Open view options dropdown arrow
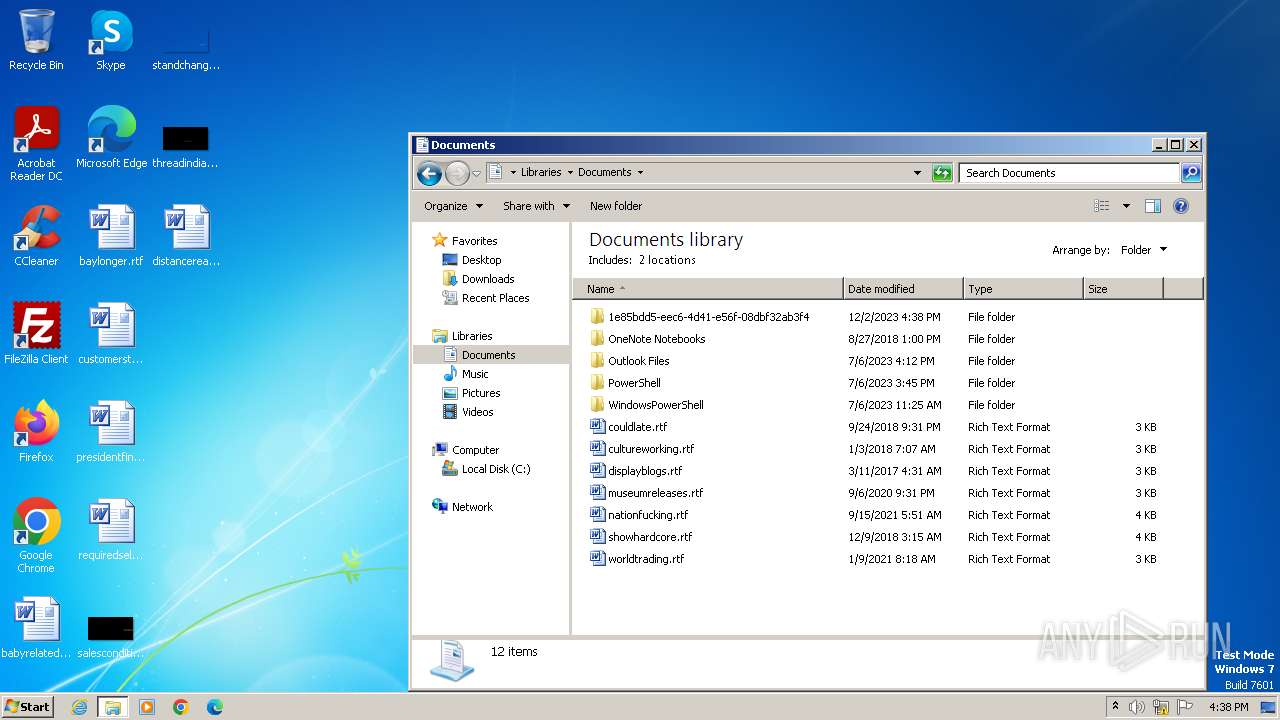Viewport: 1280px width, 720px height. 1126,206
